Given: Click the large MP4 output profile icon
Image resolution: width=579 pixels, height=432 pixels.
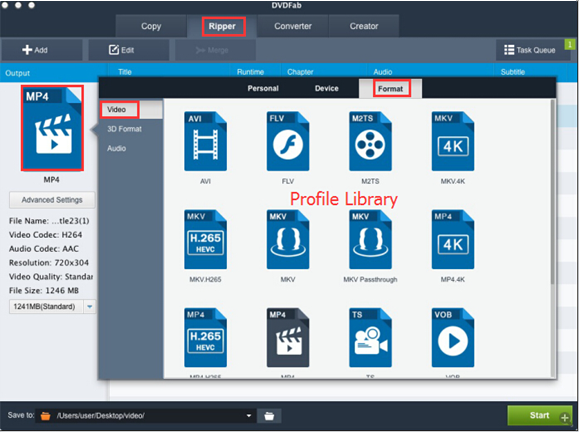Looking at the screenshot, I should tap(52, 128).
